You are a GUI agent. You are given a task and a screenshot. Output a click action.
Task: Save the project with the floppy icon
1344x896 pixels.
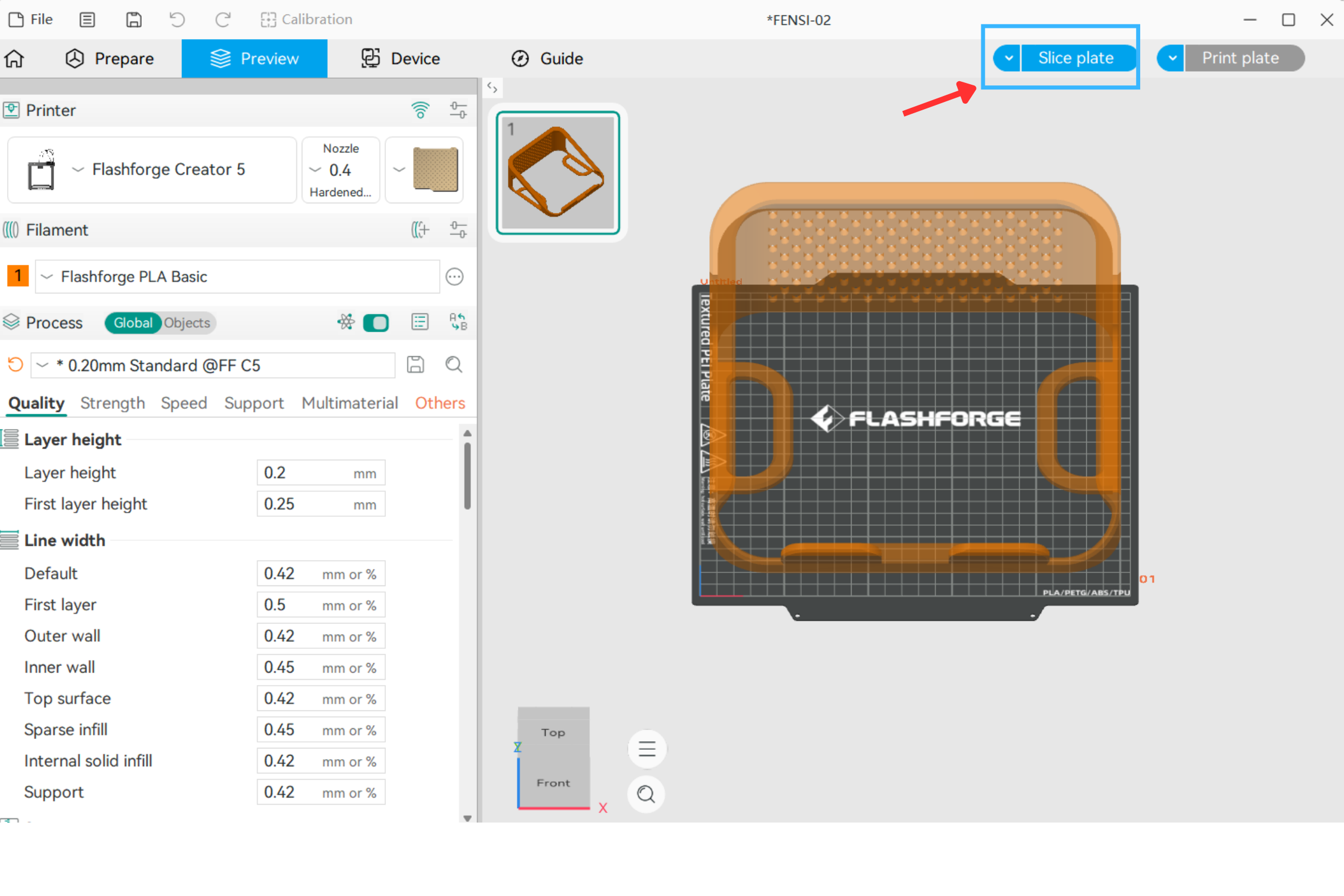click(x=134, y=20)
